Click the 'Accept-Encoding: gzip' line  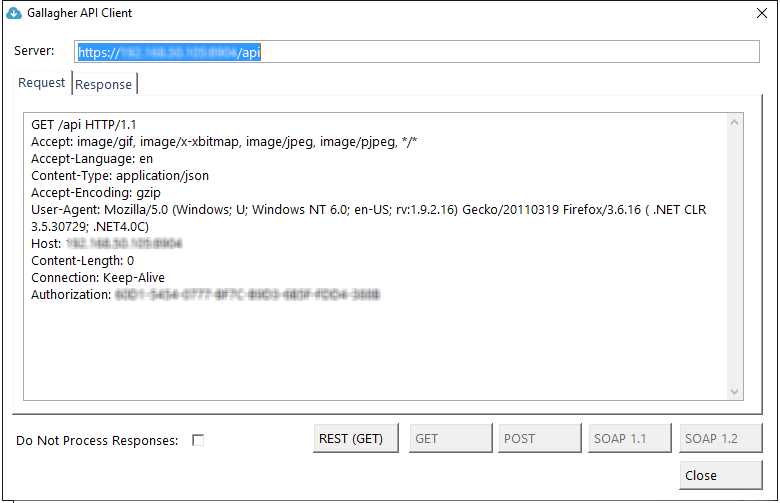tap(96, 193)
